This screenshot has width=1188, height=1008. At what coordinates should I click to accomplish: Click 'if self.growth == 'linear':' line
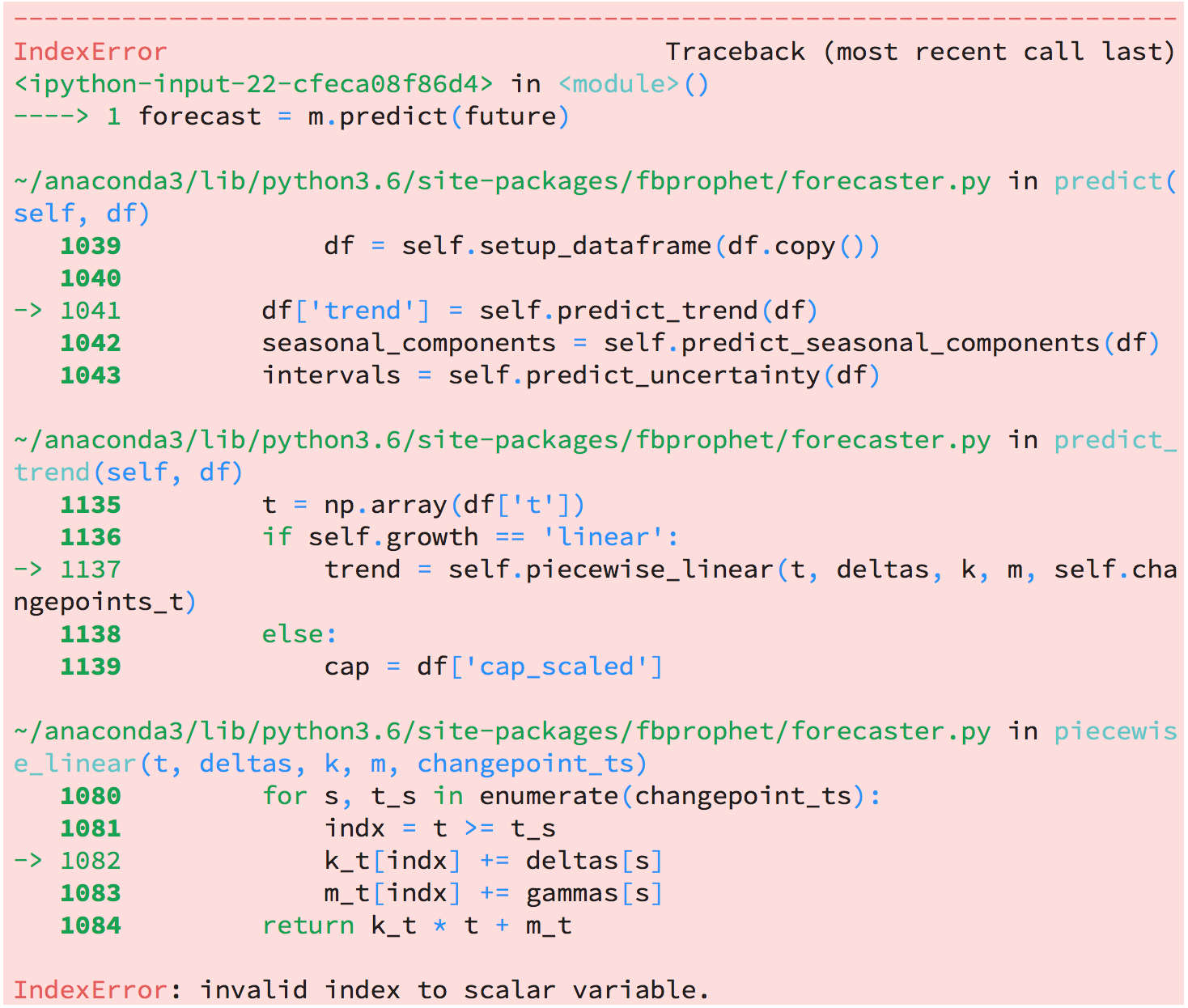click(470, 537)
